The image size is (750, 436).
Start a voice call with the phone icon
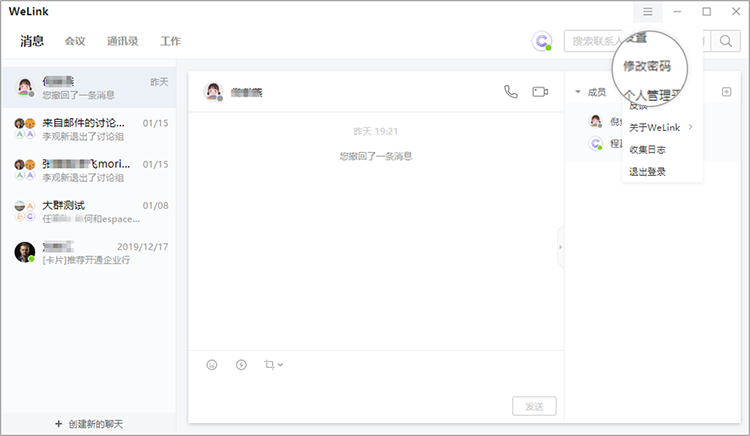point(511,91)
